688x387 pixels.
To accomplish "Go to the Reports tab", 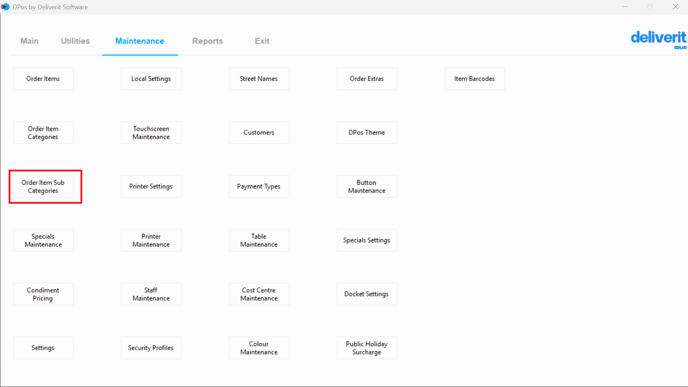I will [x=208, y=41].
